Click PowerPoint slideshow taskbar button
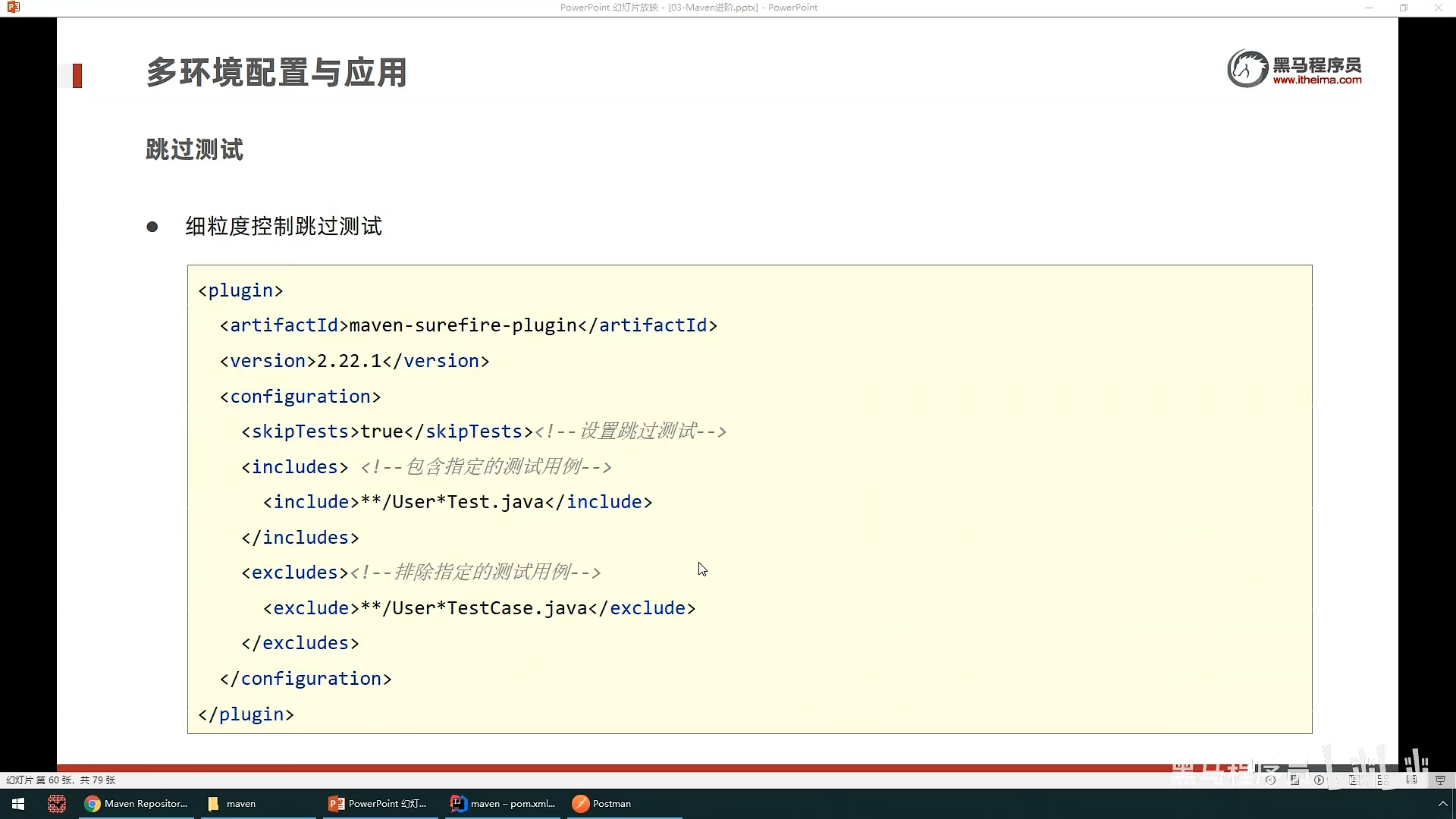 [x=378, y=804]
